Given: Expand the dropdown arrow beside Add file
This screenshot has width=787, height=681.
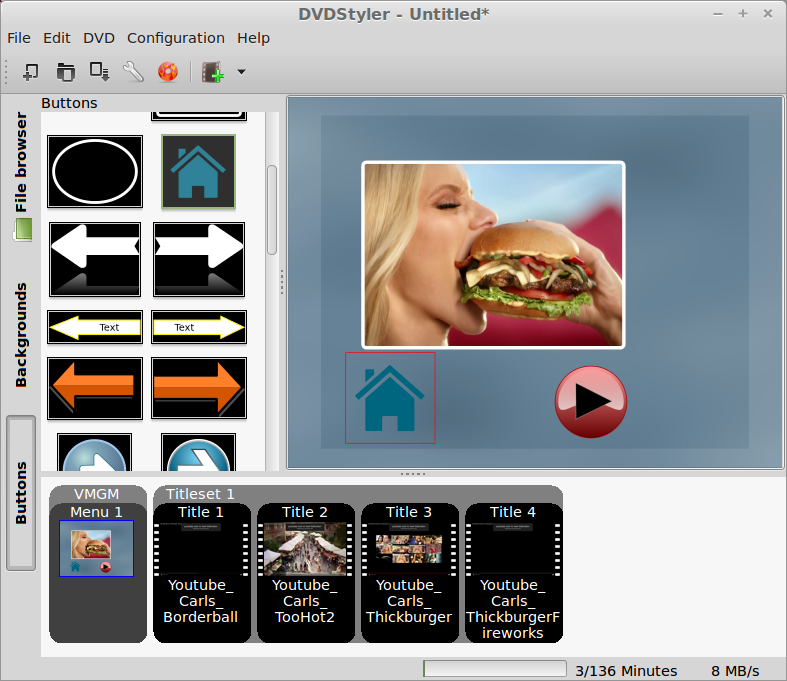Looking at the screenshot, I should [x=241, y=72].
